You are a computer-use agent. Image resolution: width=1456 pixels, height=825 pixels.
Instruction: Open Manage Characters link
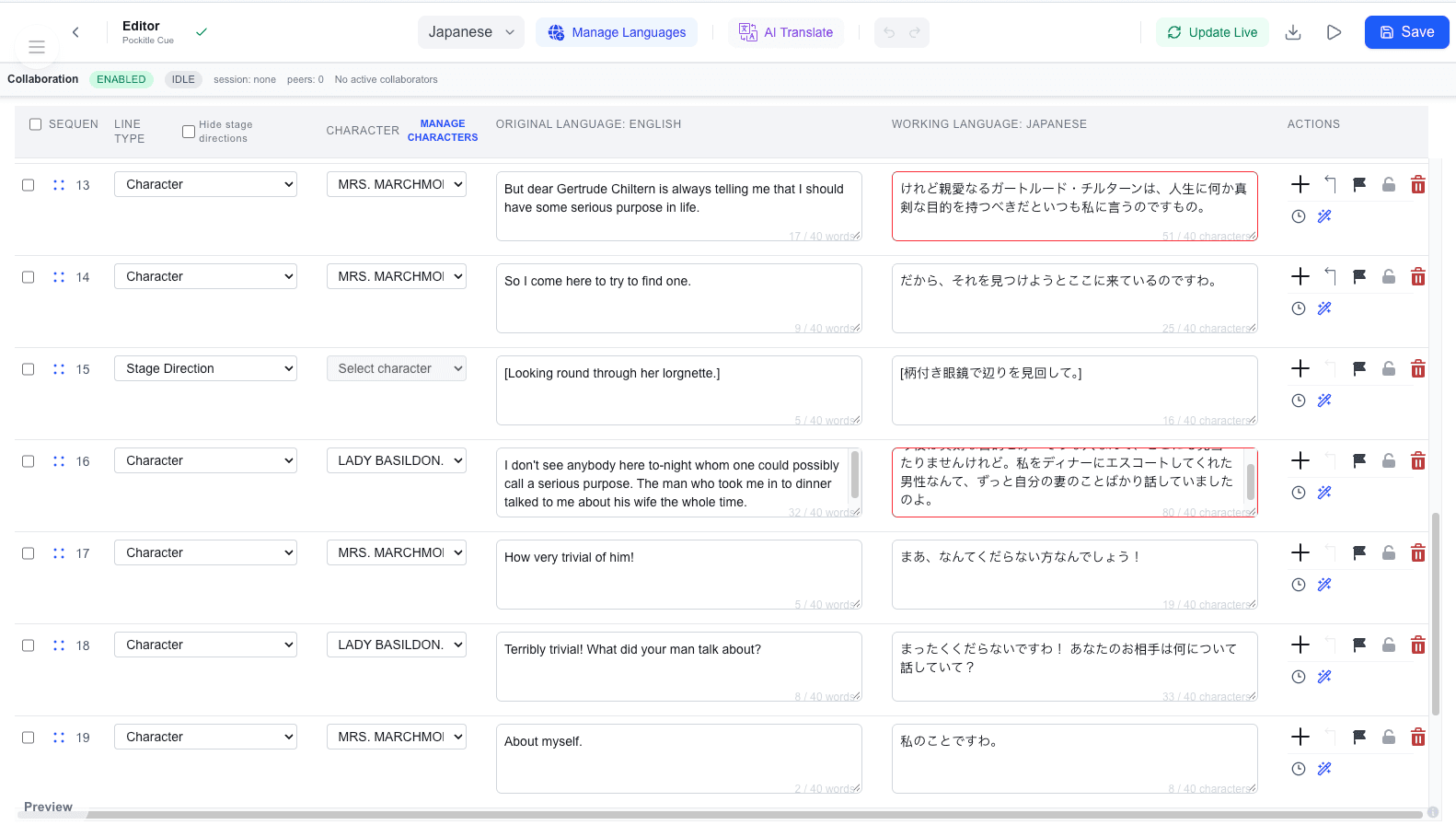point(443,131)
